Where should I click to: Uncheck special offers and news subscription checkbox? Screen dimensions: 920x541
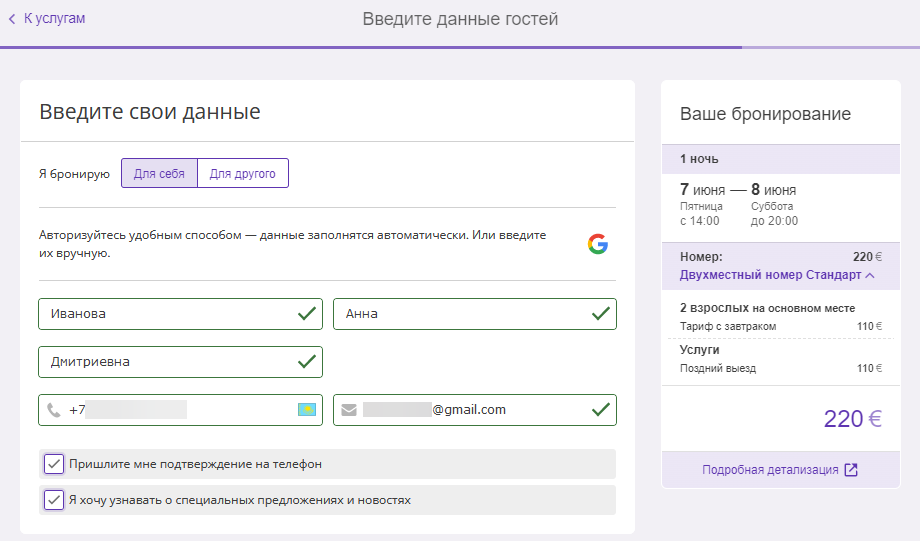tap(54, 501)
